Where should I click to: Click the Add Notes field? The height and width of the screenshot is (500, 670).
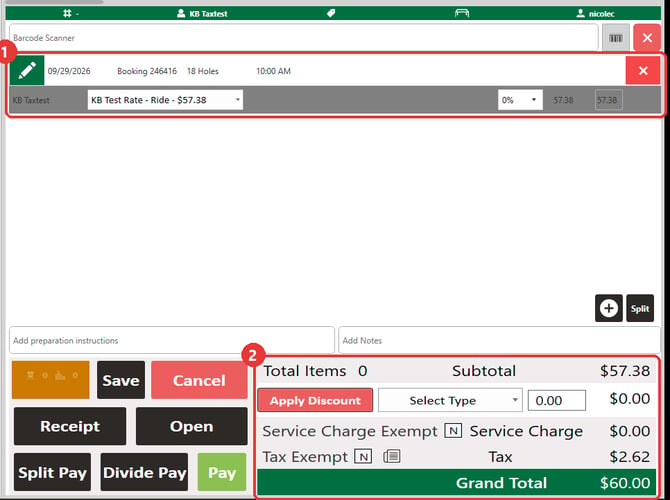point(499,340)
